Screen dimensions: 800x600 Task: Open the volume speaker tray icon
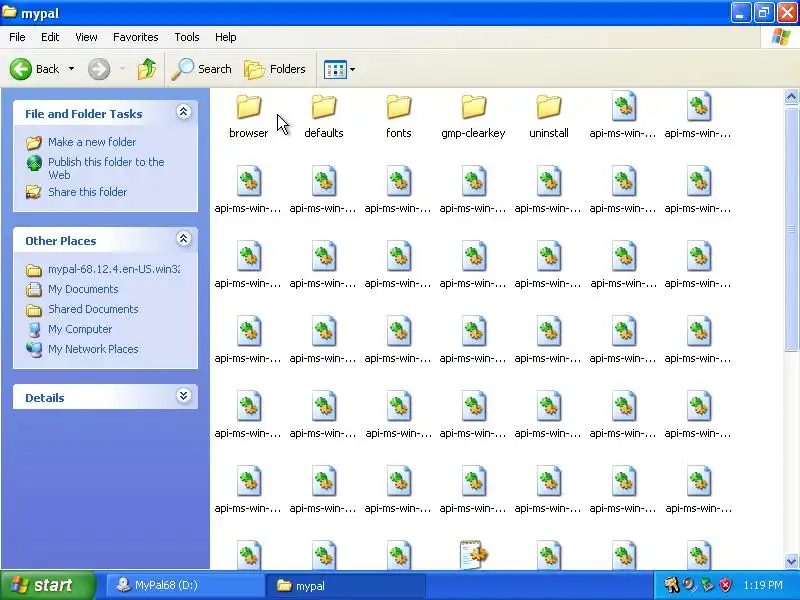689,585
